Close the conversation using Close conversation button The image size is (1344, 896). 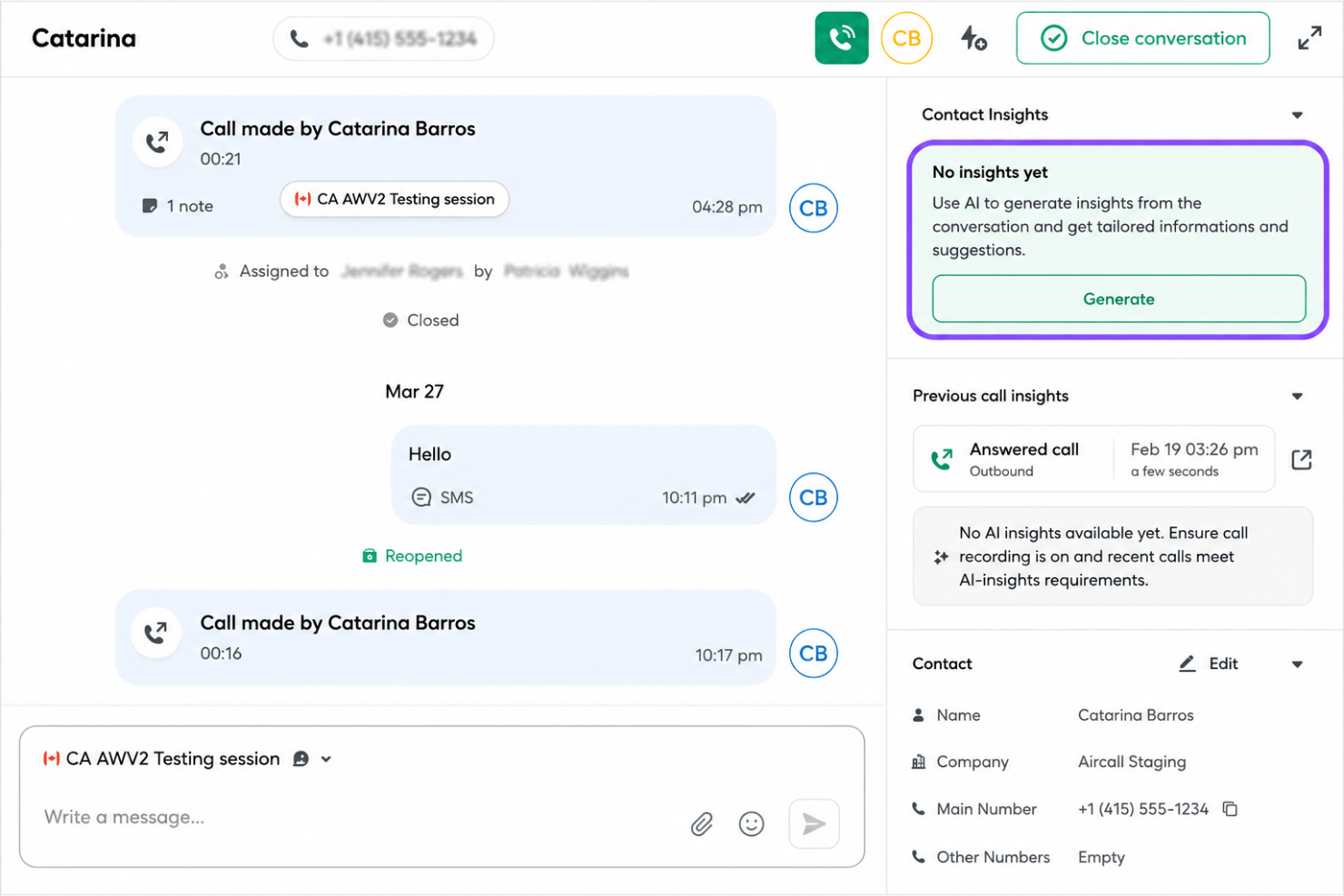1142,38
